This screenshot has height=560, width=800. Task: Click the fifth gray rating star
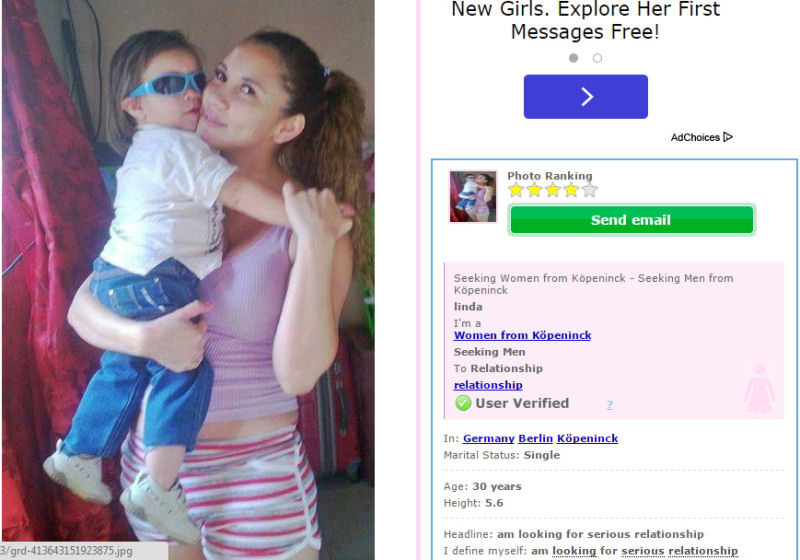[x=590, y=190]
